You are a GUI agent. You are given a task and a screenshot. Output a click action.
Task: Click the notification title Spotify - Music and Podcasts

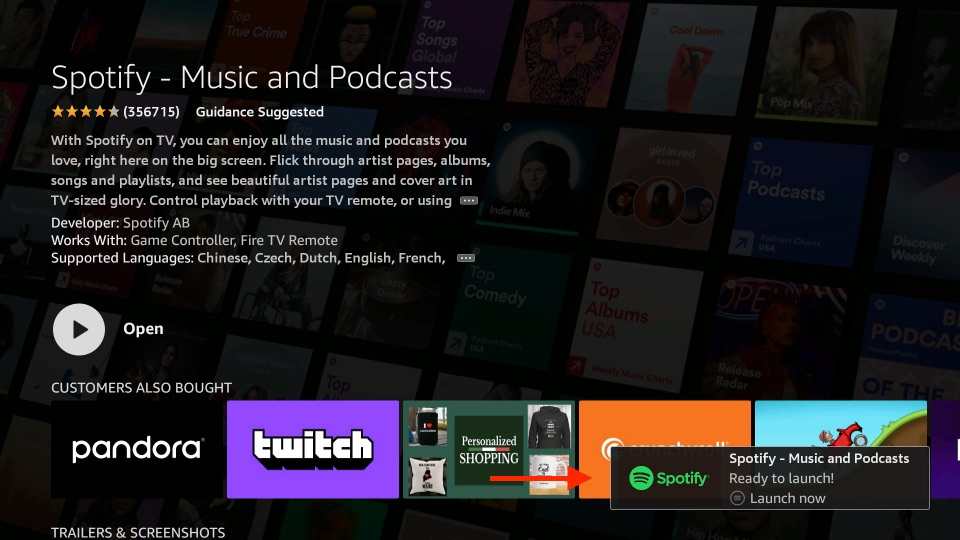(x=819, y=459)
